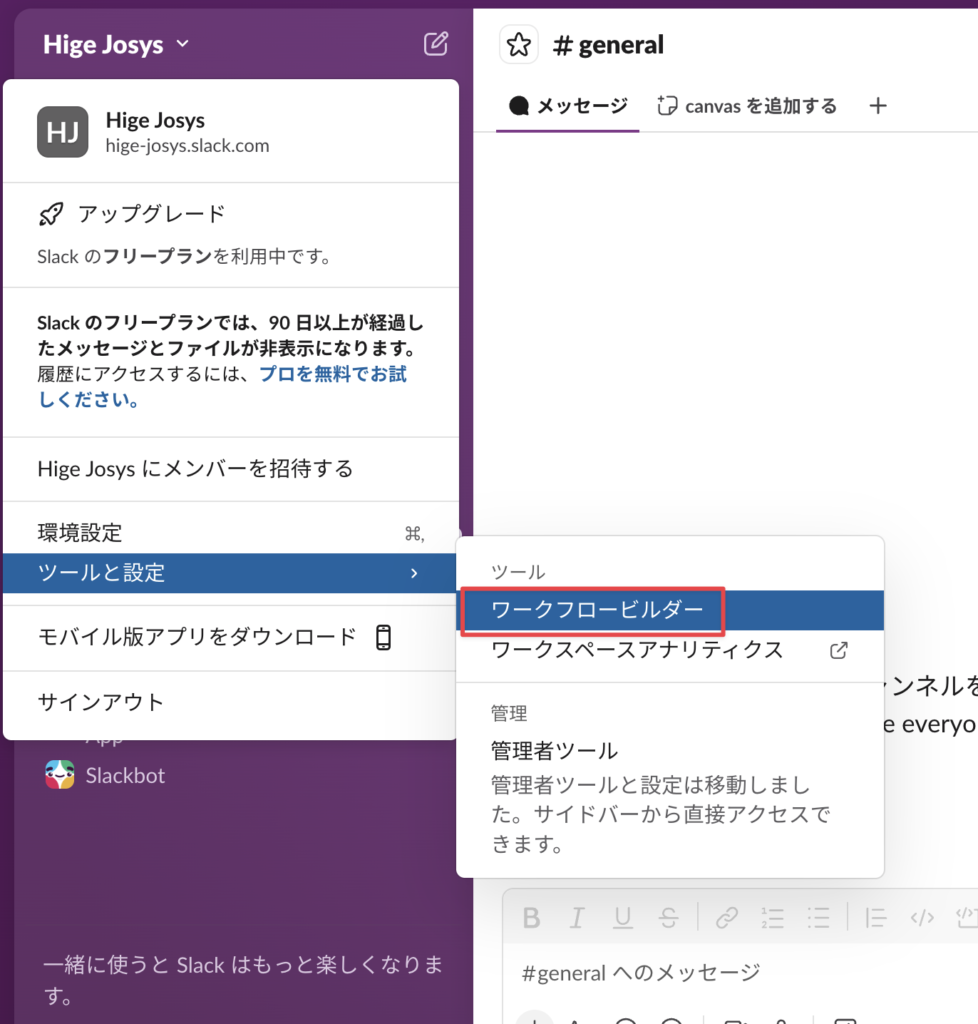The width and height of the screenshot is (978, 1024).
Task: Switch to the canvas を追加する tab
Action: (x=747, y=106)
